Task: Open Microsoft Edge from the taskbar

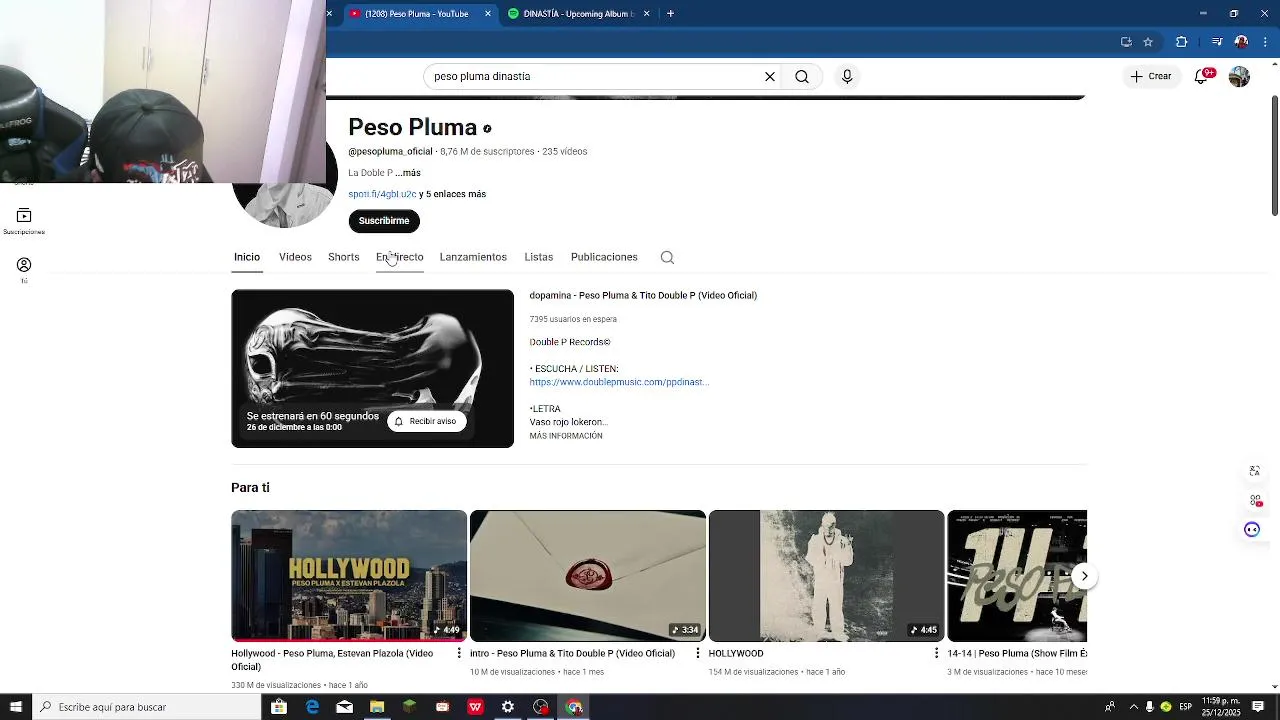Action: (312, 707)
